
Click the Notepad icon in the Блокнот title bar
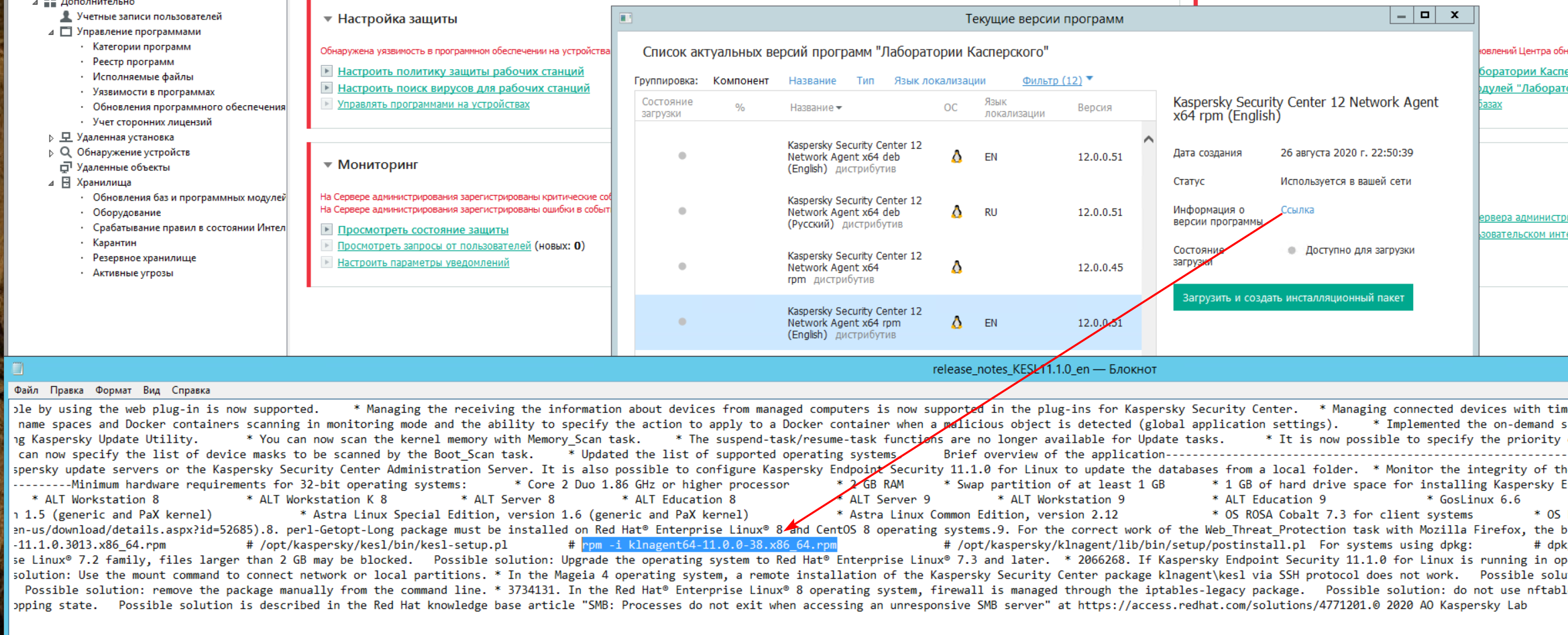tap(18, 369)
